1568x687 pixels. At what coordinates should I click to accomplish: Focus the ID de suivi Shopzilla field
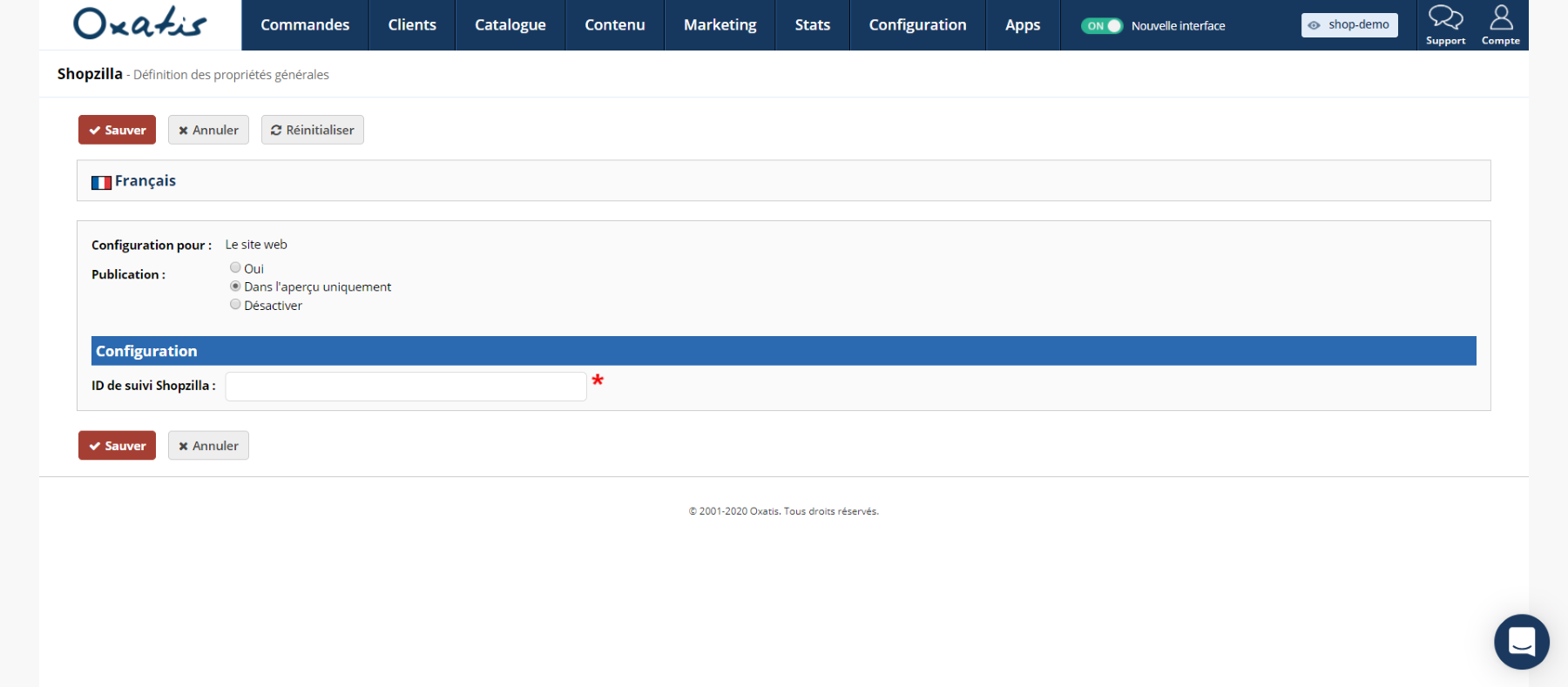click(x=405, y=387)
